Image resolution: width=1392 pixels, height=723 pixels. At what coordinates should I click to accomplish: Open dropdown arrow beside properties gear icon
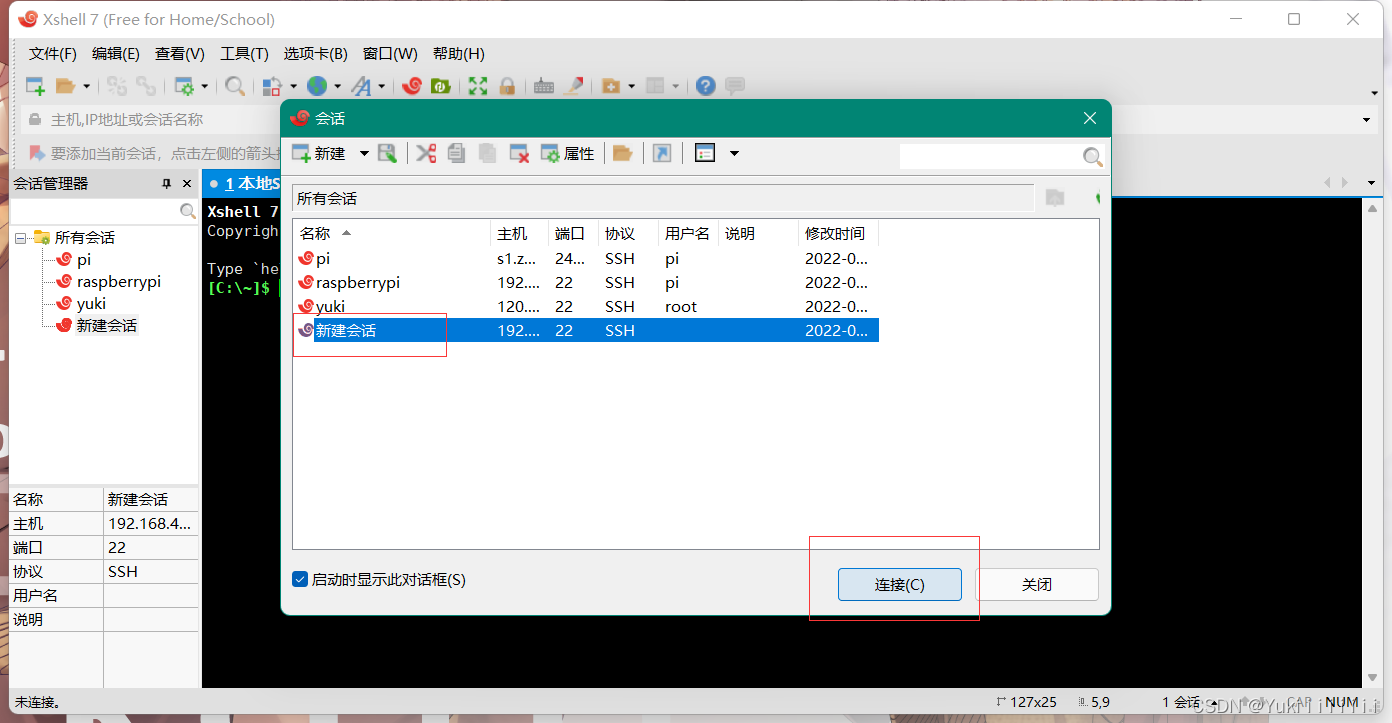coord(204,86)
